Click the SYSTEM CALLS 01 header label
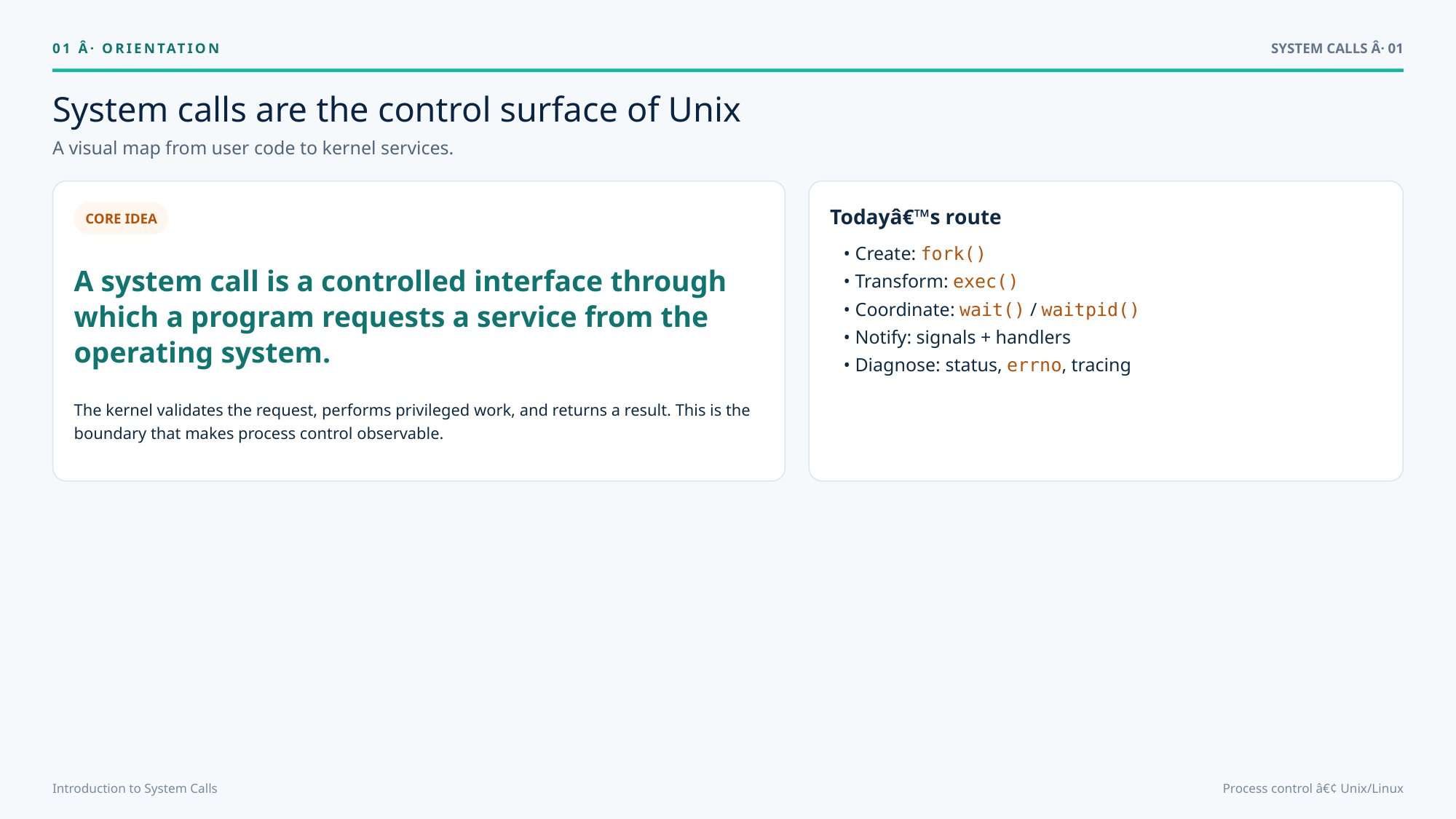This screenshot has height=819, width=1456. 1337,48
